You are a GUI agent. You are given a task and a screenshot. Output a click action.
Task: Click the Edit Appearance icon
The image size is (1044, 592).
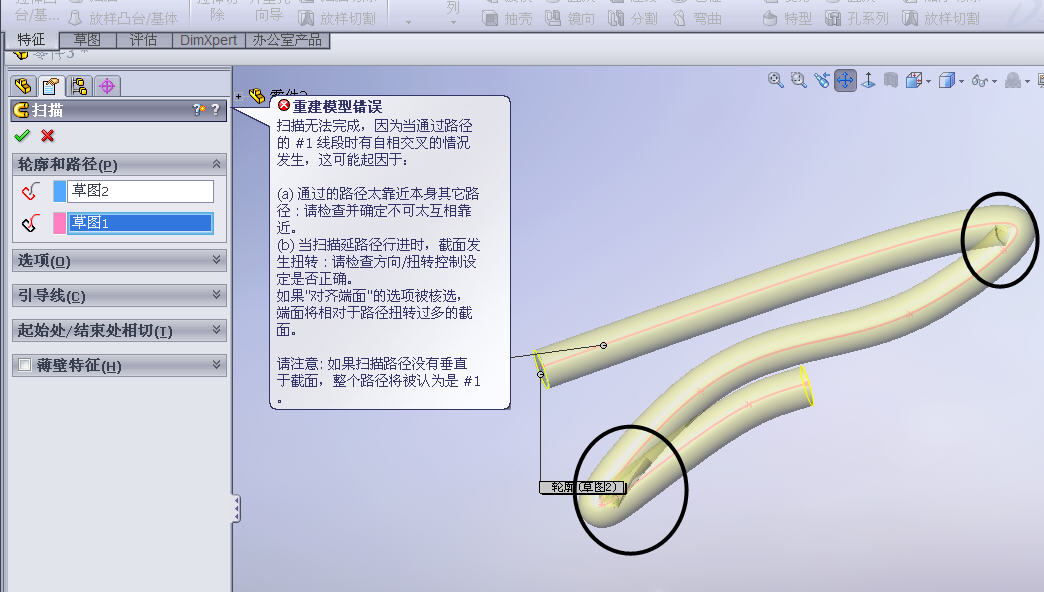pos(1013,81)
